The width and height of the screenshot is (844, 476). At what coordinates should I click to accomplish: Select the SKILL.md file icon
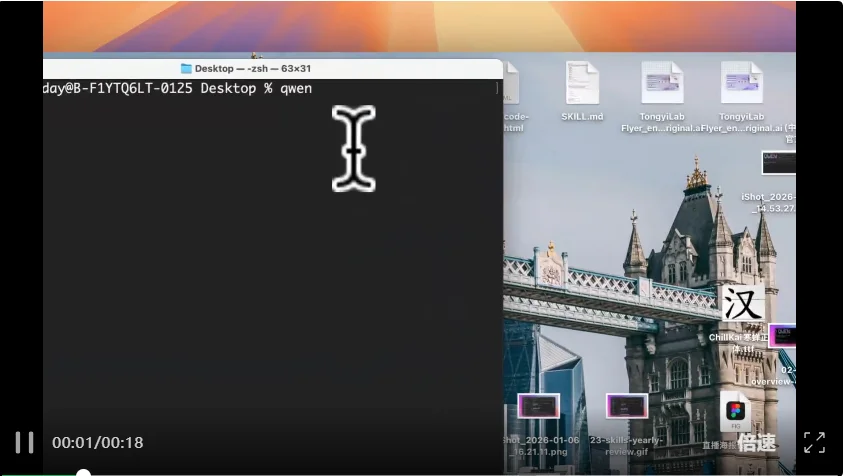[x=582, y=84]
